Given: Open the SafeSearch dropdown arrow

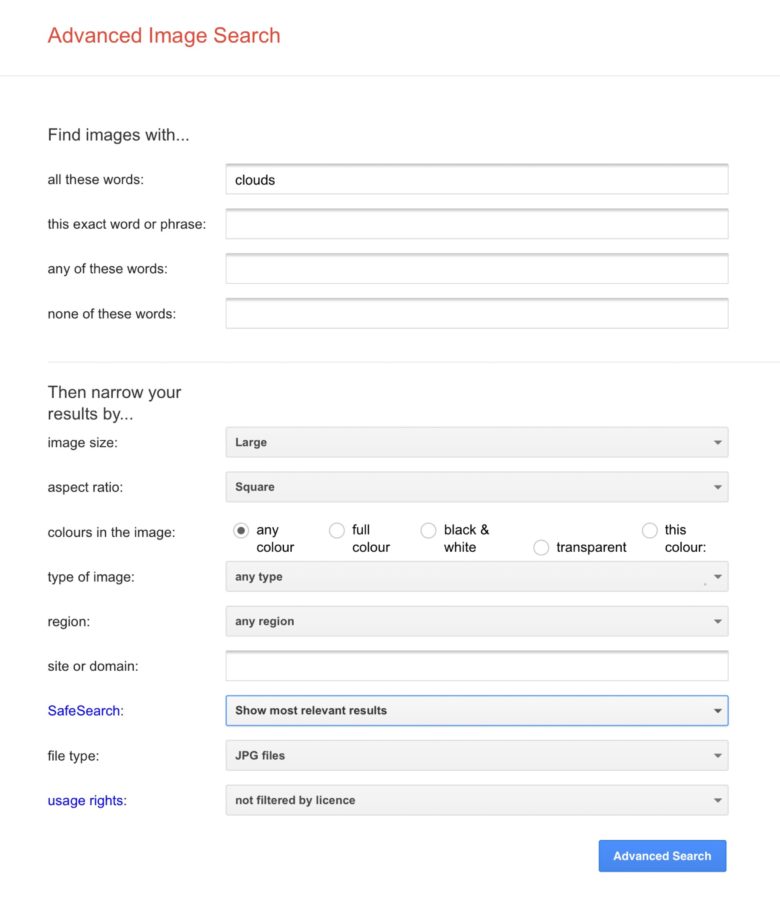Looking at the screenshot, I should point(717,710).
